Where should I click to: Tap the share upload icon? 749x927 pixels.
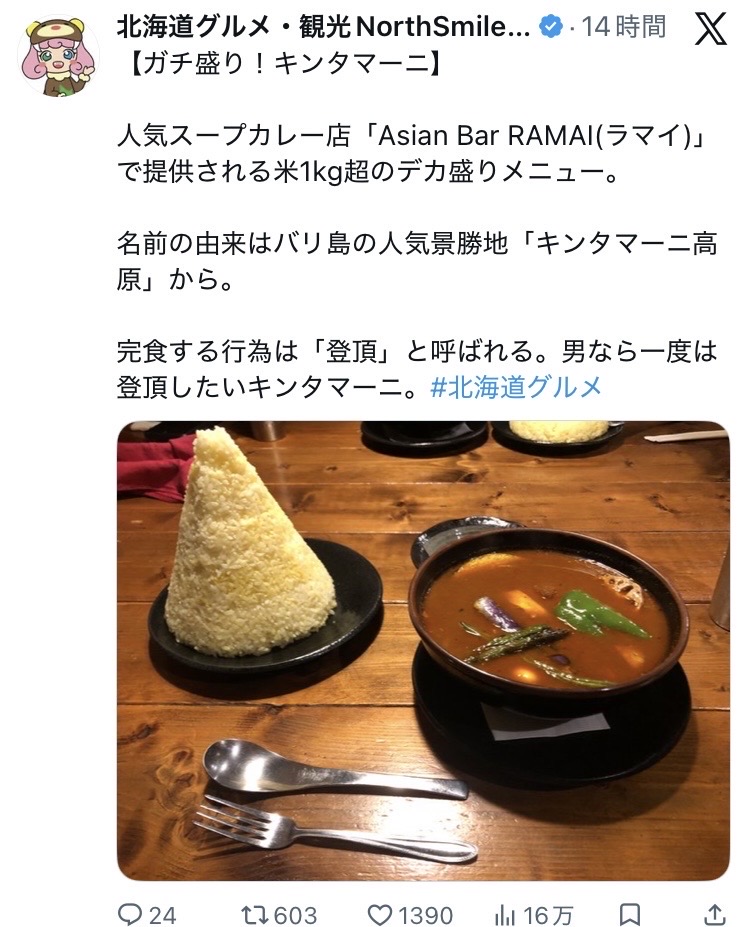tap(714, 914)
